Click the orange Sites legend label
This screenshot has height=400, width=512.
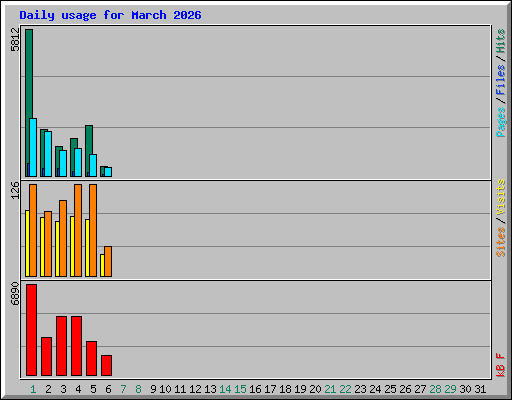click(x=500, y=242)
